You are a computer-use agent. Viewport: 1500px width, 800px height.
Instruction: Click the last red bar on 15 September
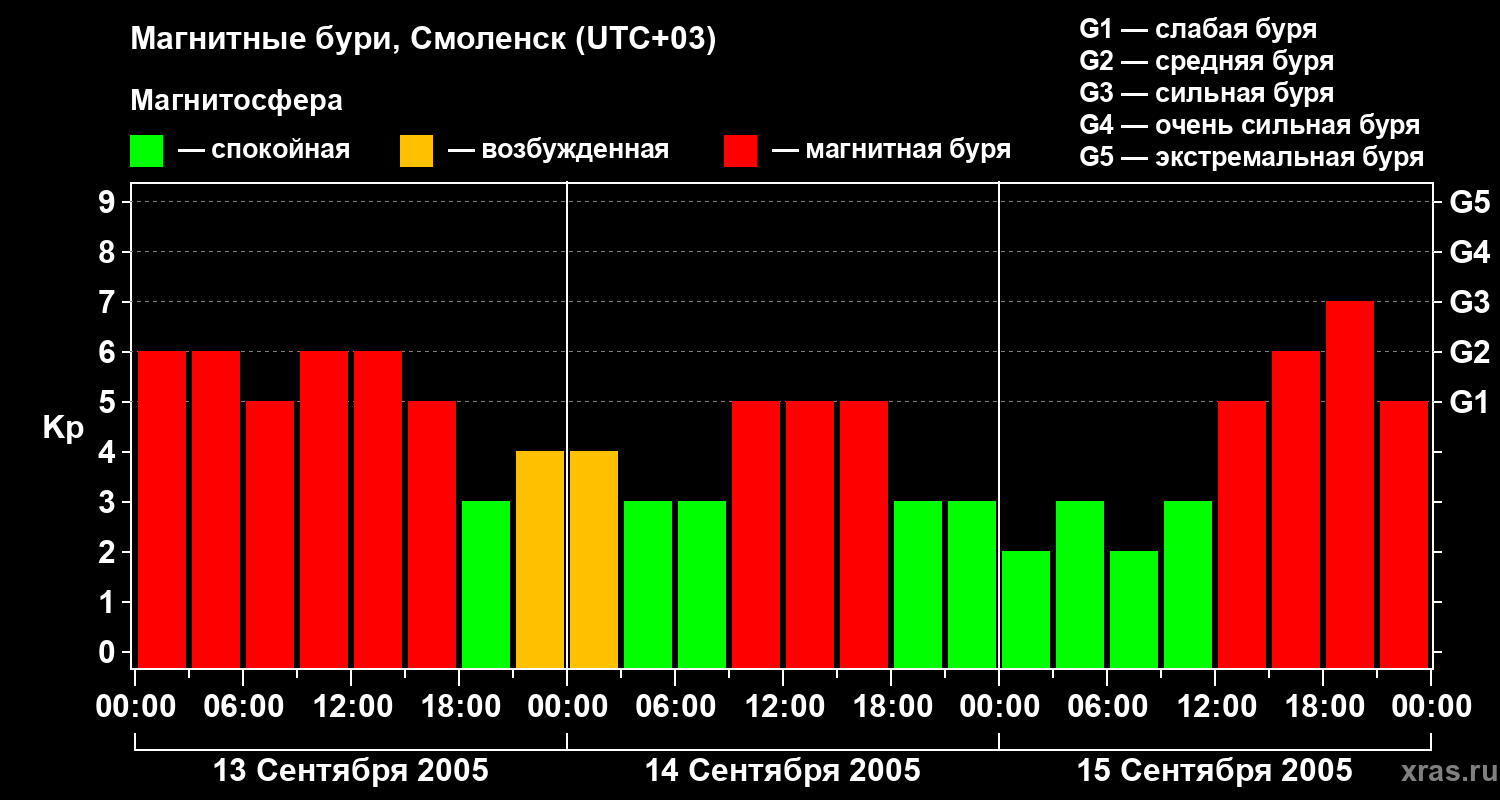pyautogui.click(x=1404, y=534)
